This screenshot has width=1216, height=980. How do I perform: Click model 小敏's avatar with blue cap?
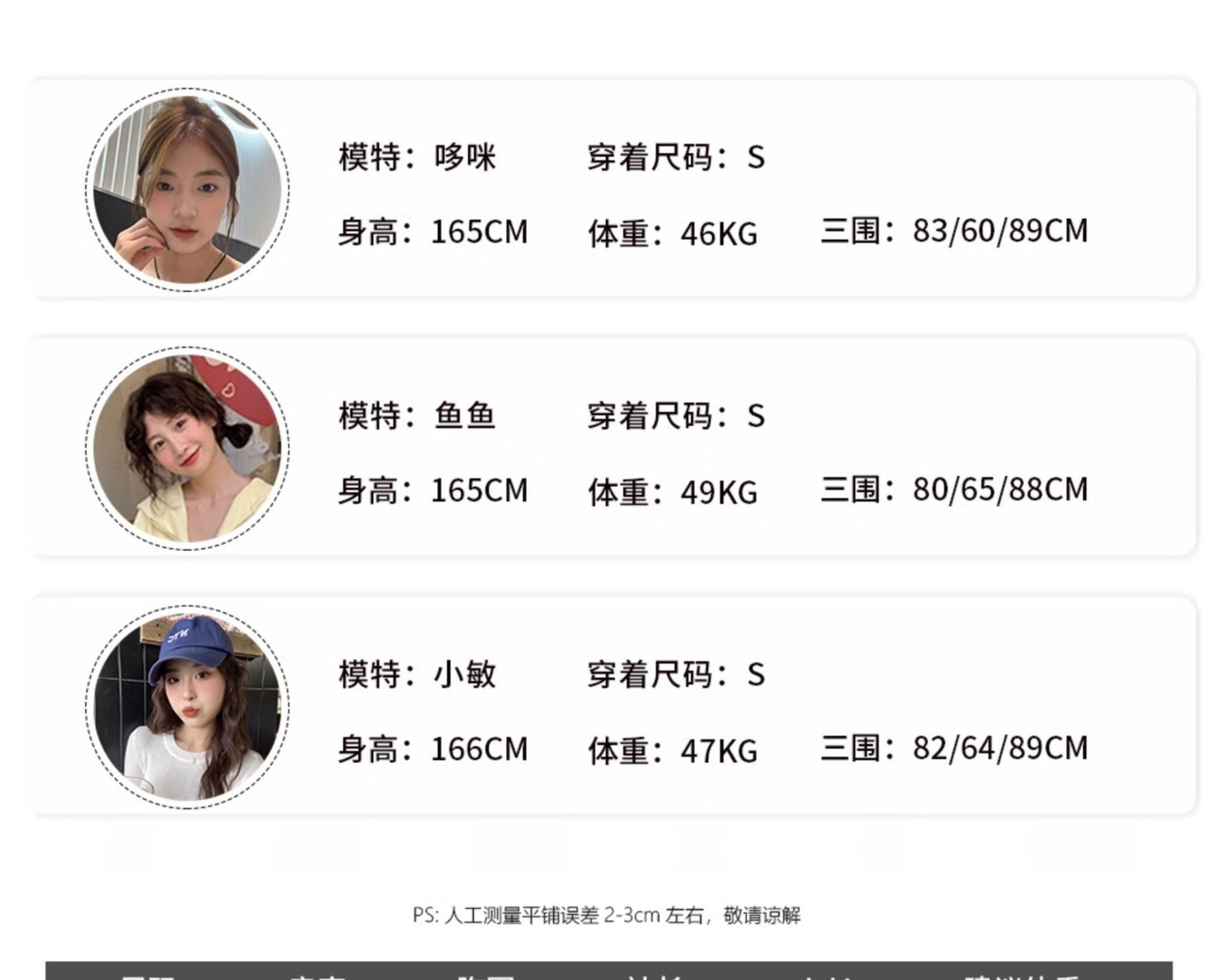187,707
